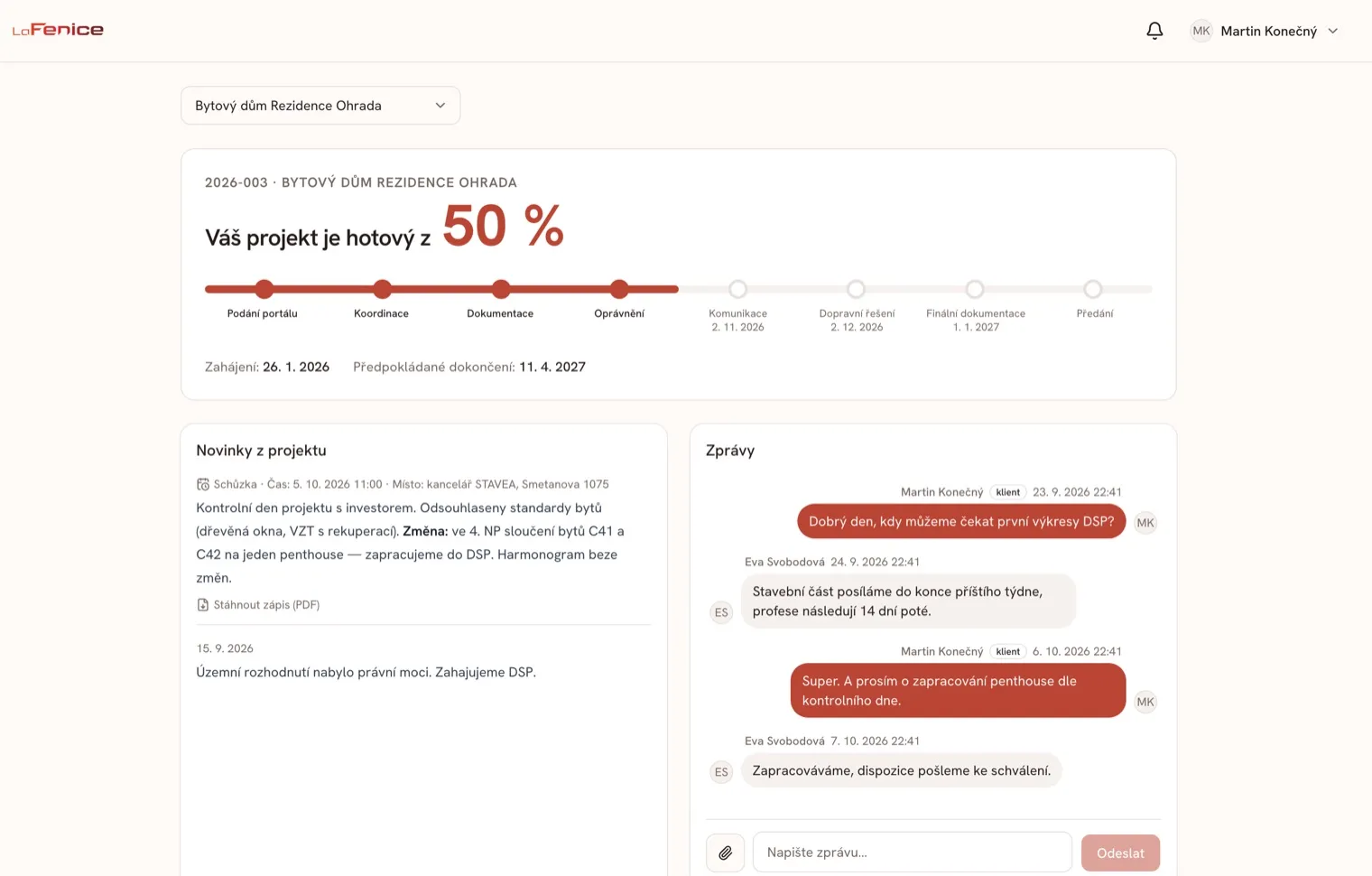Click the '50 %' completion figure
This screenshot has width=1372, height=876.
coord(504,226)
